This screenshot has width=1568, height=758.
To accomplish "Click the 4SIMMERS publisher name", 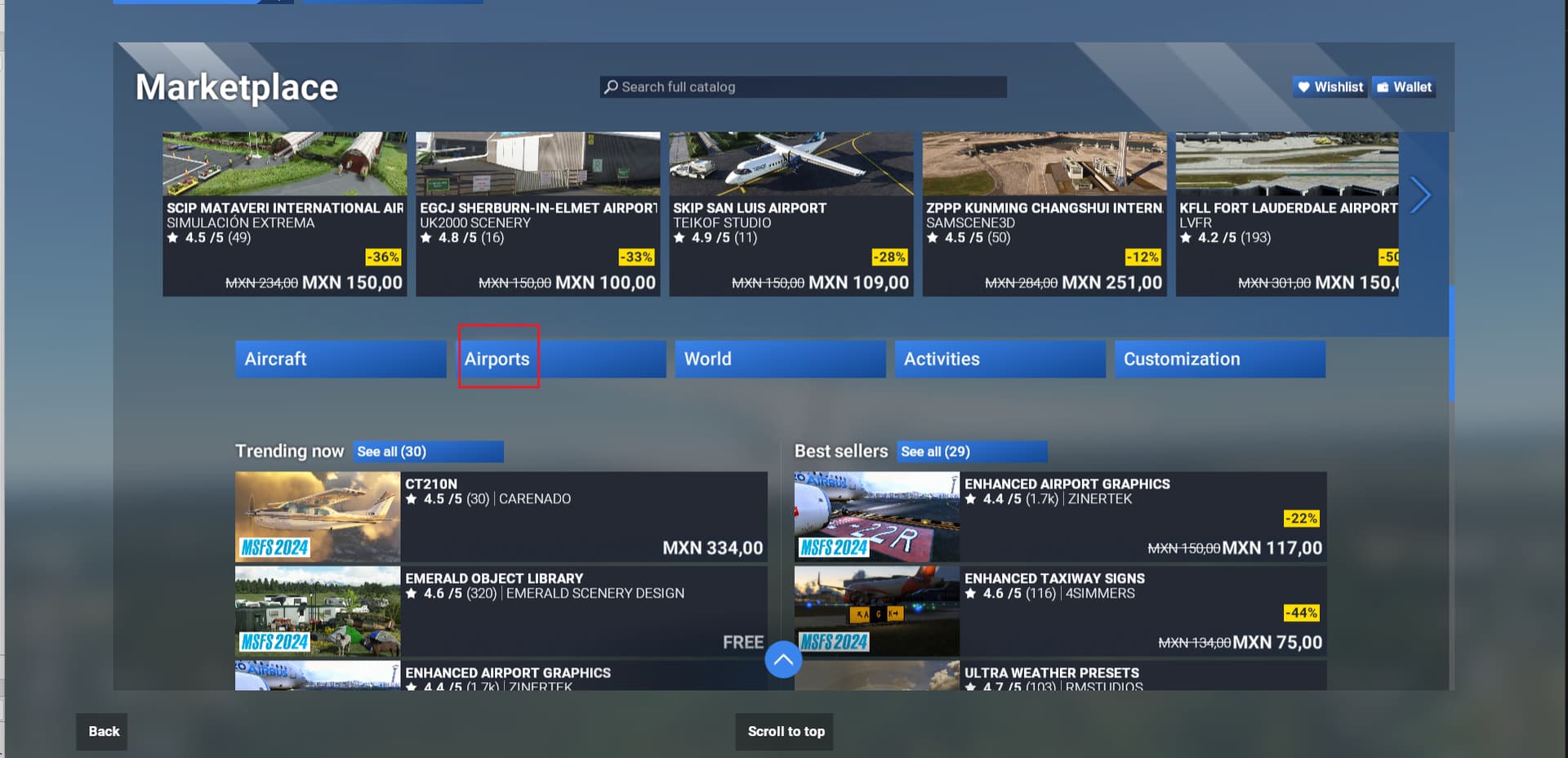I will tap(1100, 594).
